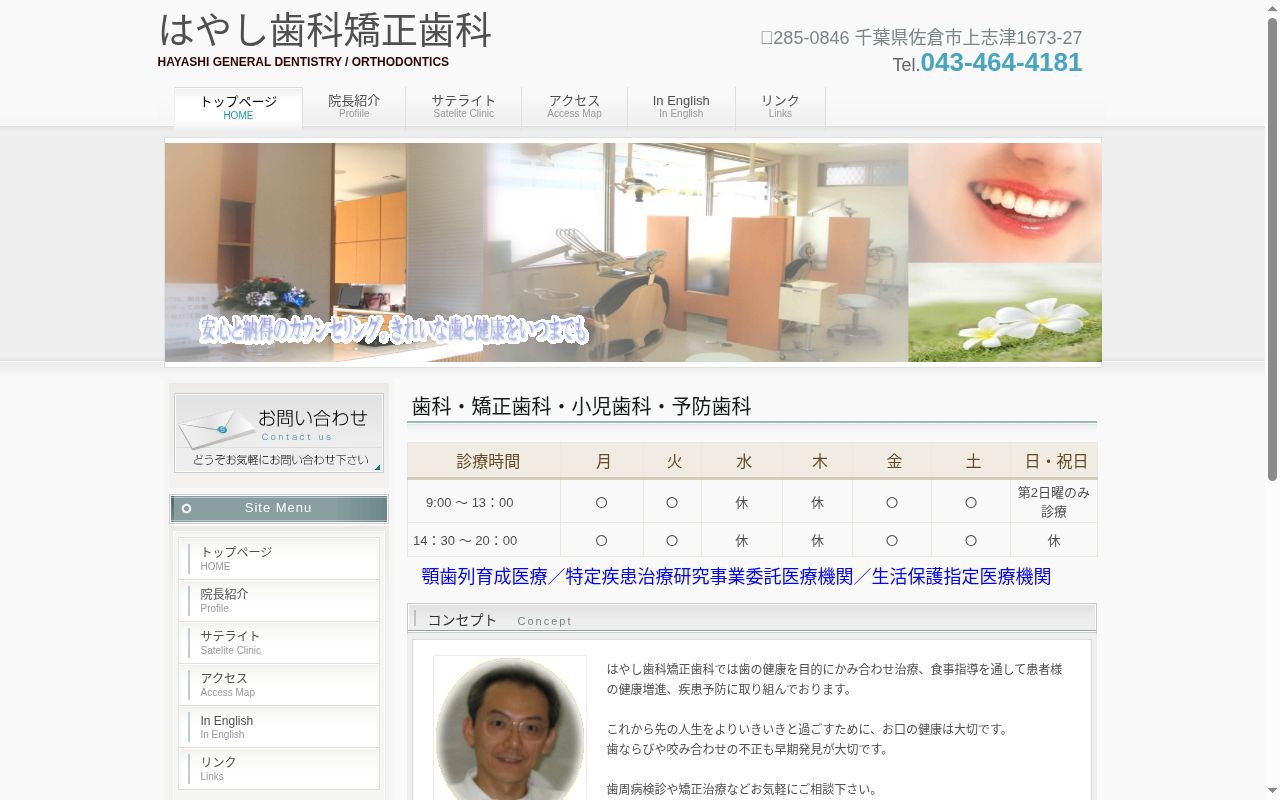Screen dimensions: 1280x800
Task: Open the トップページ HOME tab in the top navigation
Action: tap(238, 107)
